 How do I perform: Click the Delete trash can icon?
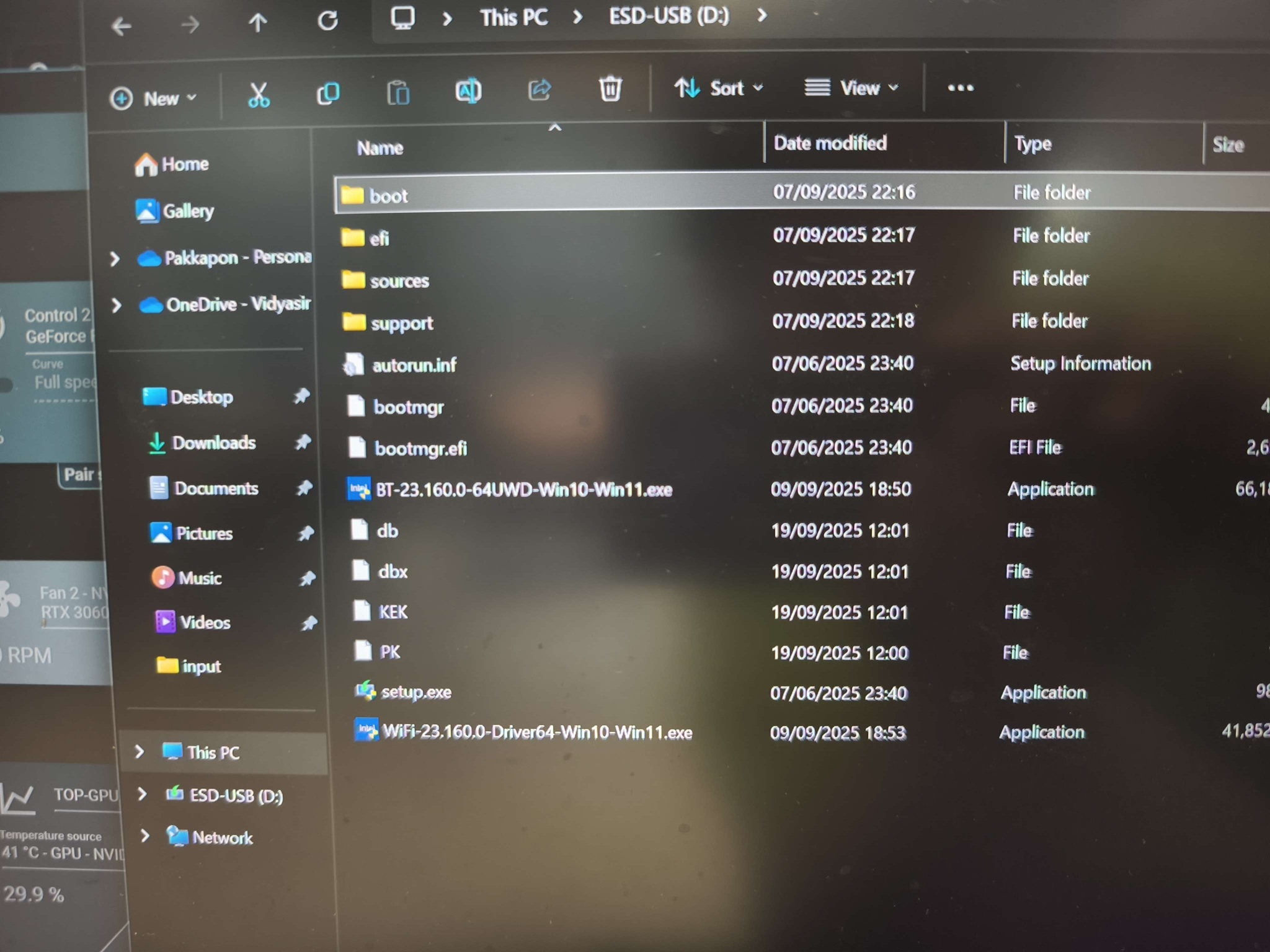pyautogui.click(x=610, y=89)
